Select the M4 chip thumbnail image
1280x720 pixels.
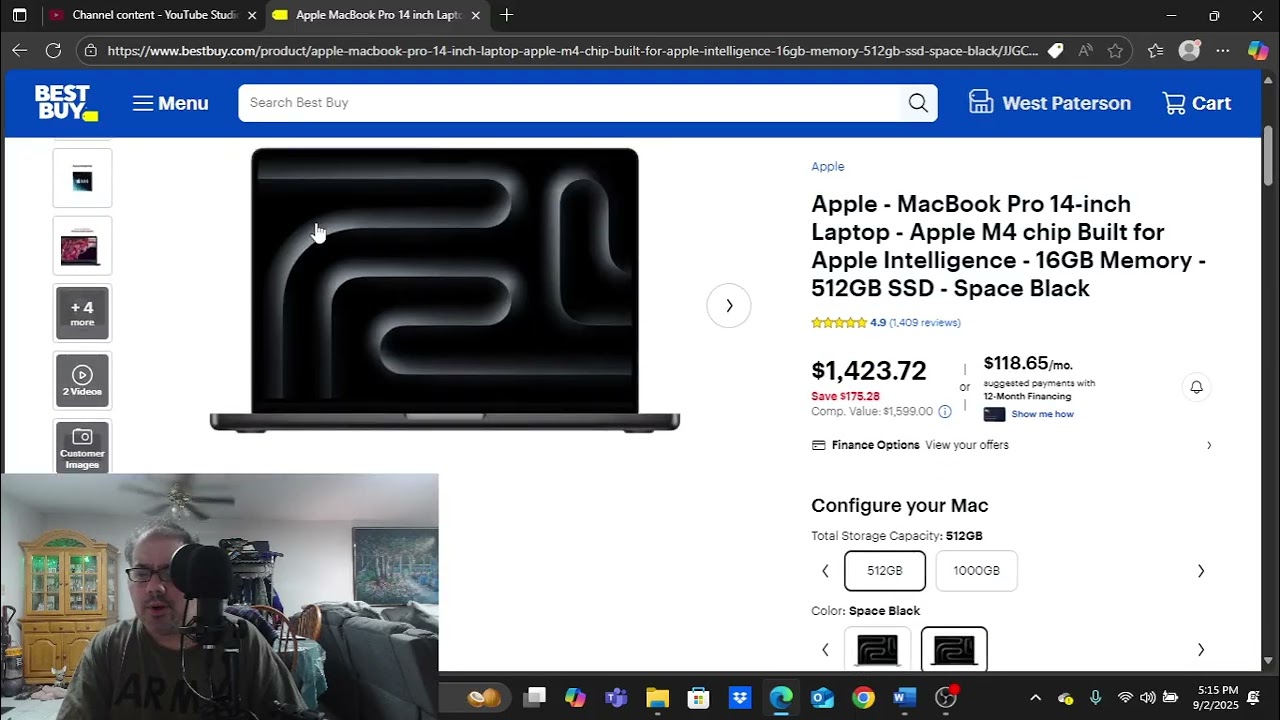click(82, 178)
